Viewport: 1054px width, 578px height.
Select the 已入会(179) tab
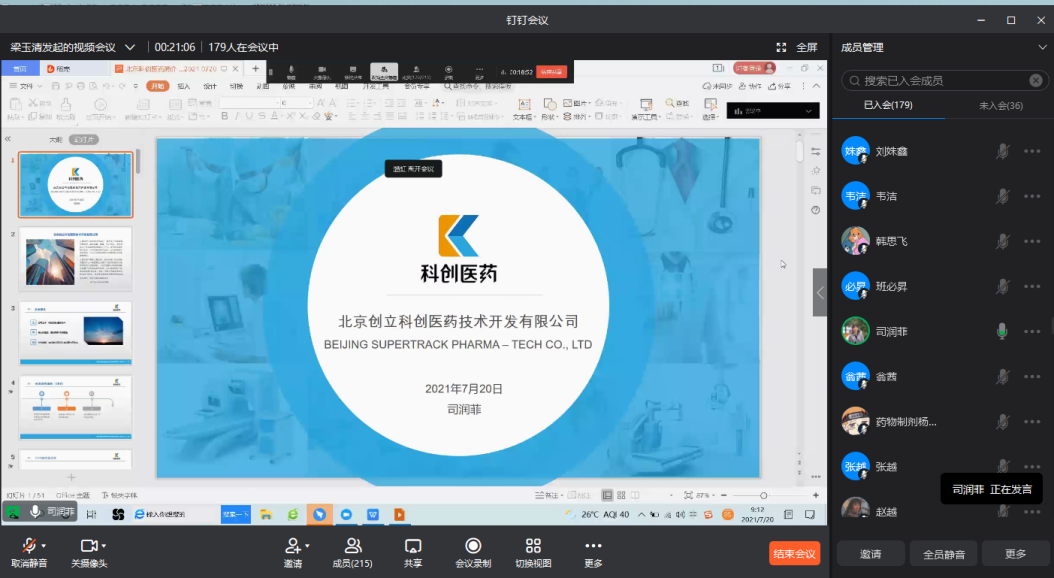pyautogui.click(x=888, y=106)
